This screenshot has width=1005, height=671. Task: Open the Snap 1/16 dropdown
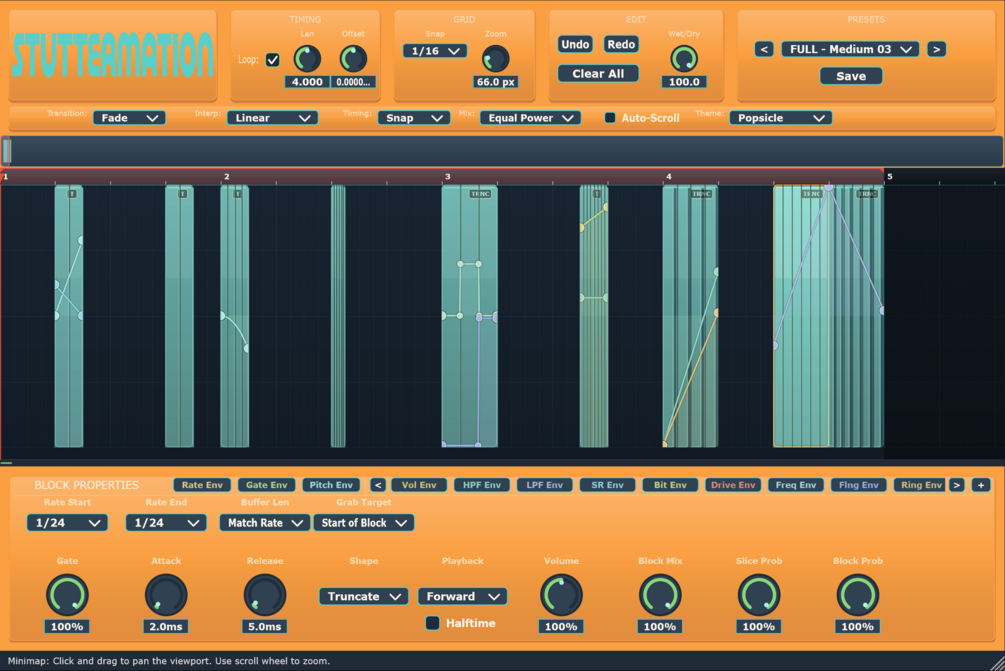(435, 51)
